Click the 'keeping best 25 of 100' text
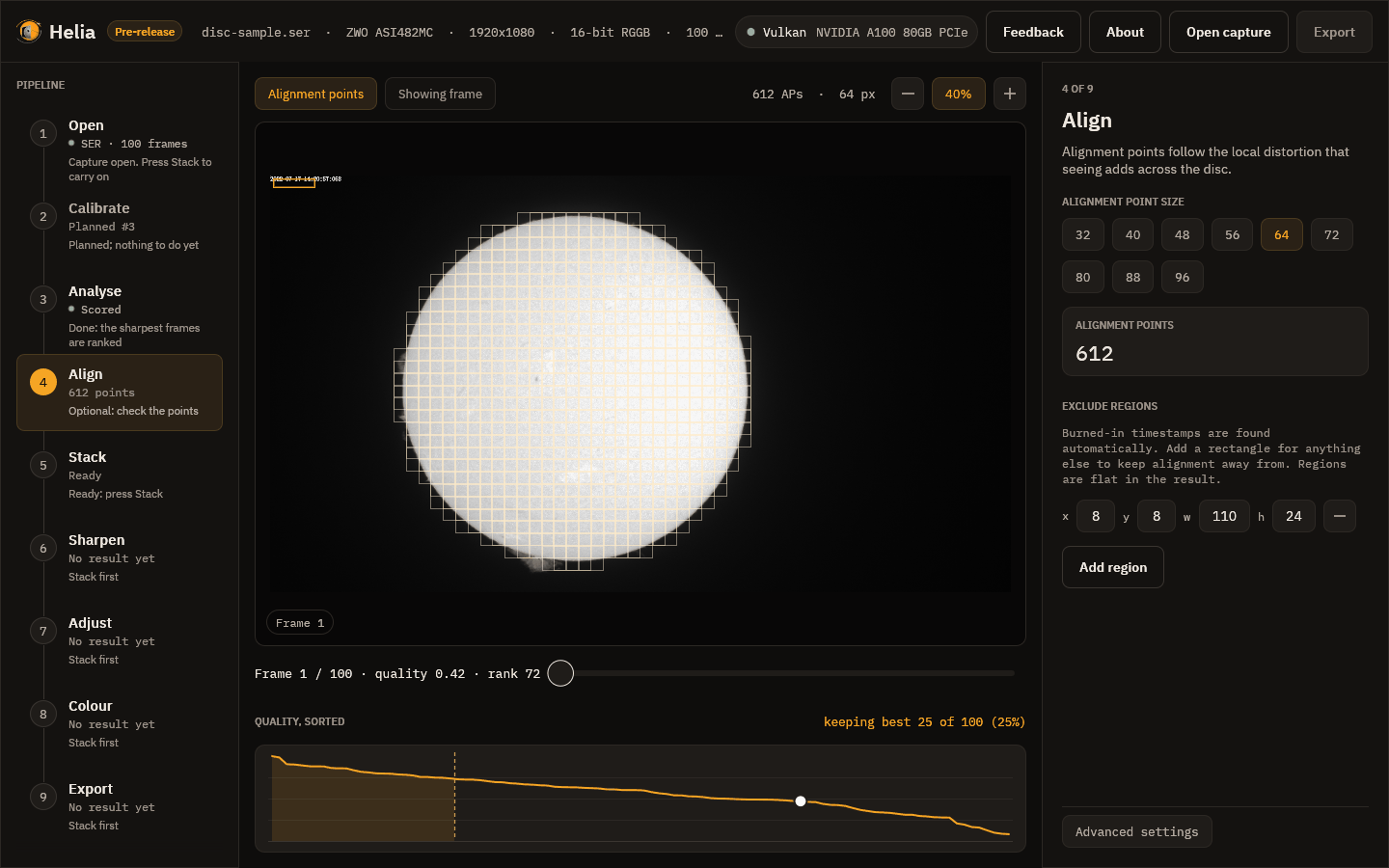 tap(924, 721)
